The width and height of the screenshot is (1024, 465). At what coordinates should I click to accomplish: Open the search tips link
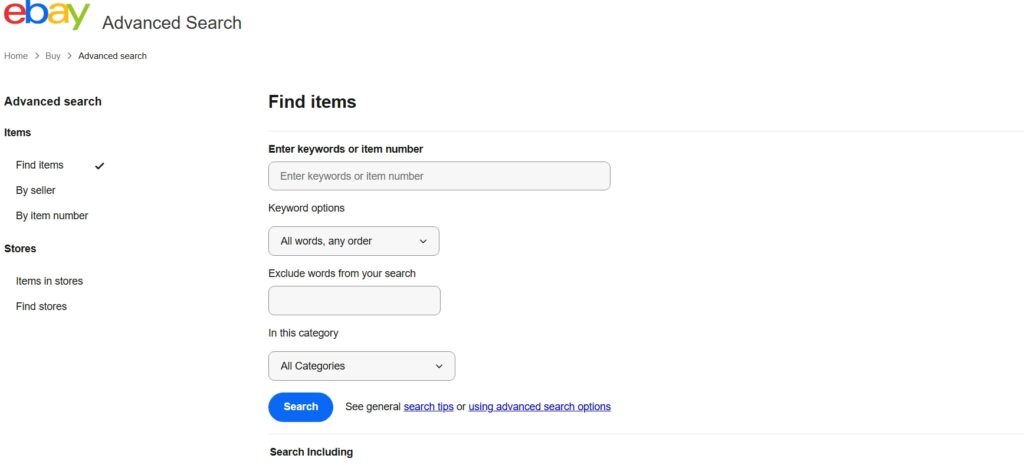428,407
